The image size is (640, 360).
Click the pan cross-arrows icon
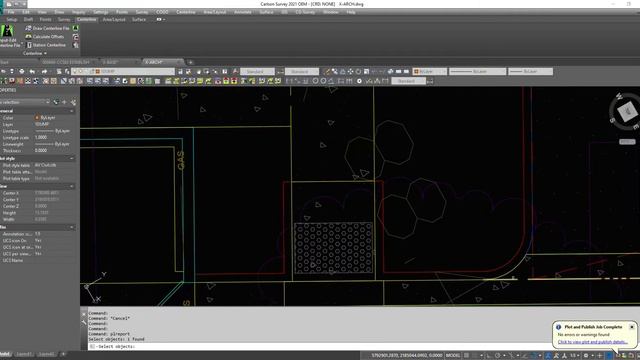click(x=350, y=71)
